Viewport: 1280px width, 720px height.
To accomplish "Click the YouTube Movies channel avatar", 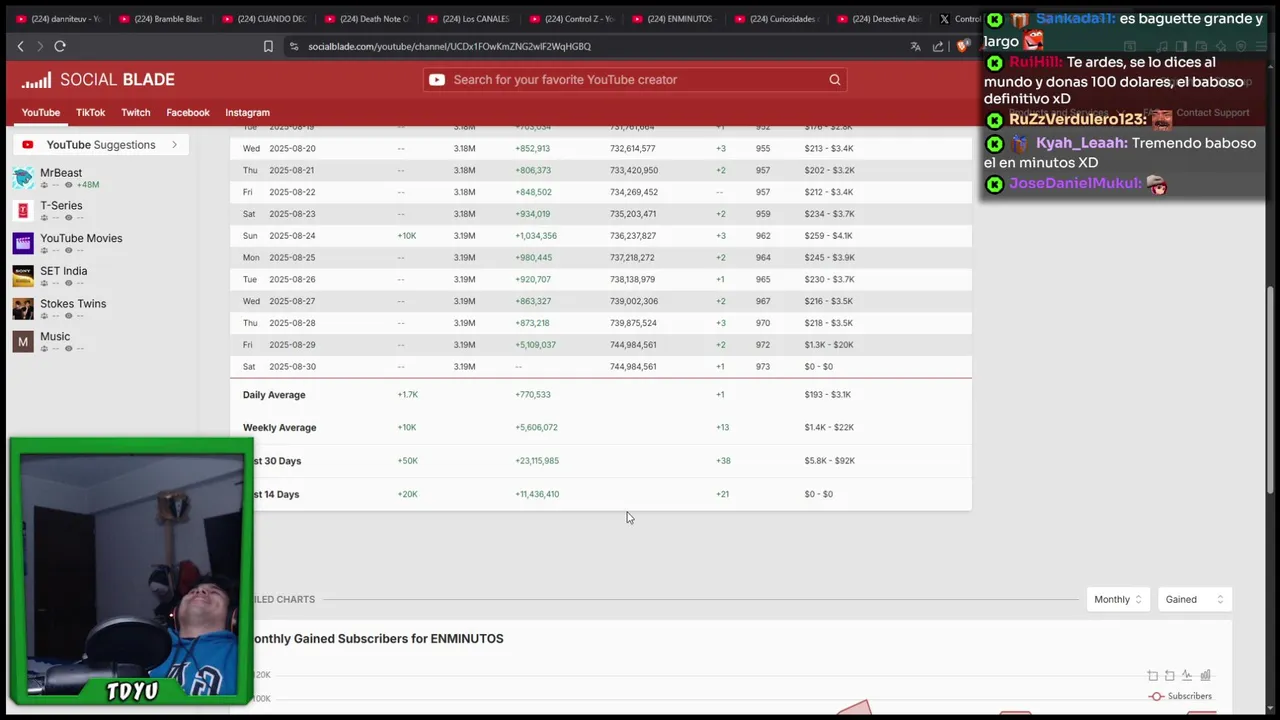I will (x=23, y=243).
